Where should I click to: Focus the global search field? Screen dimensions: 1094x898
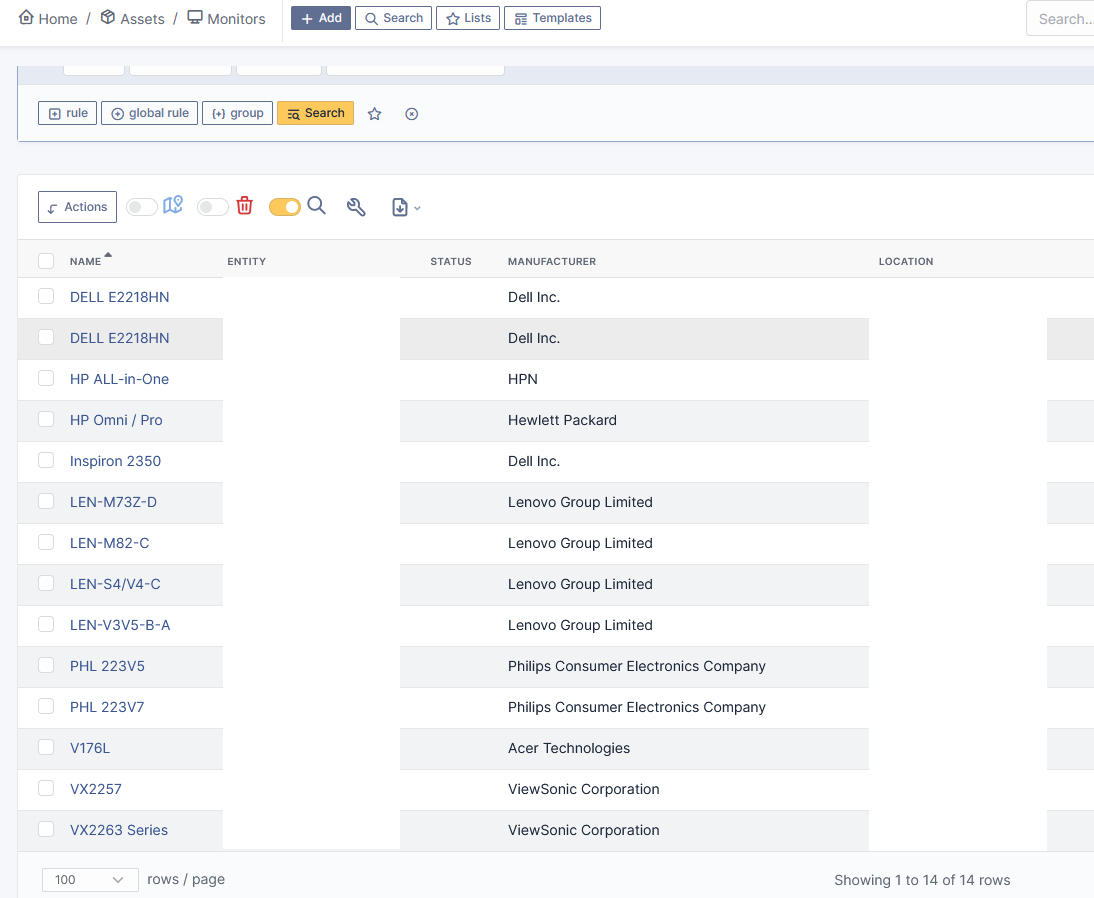[x=1061, y=19]
